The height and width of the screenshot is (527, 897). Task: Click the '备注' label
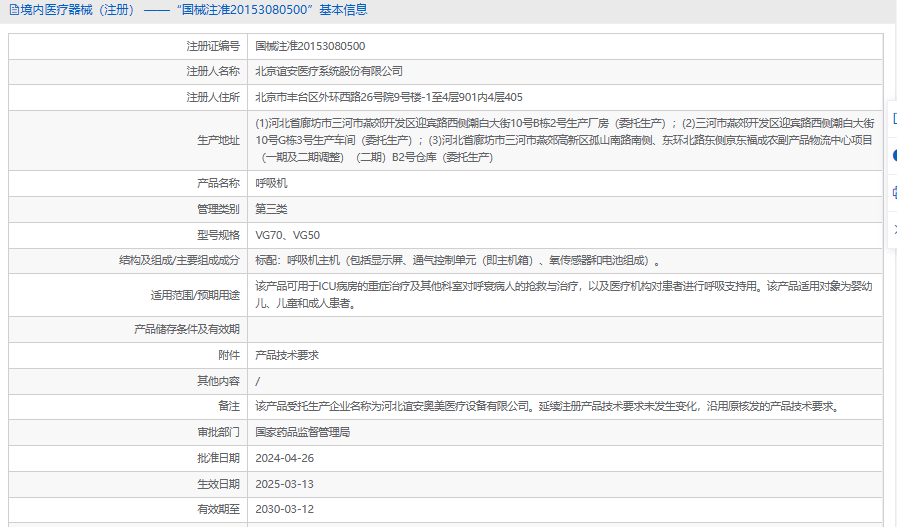click(229, 406)
